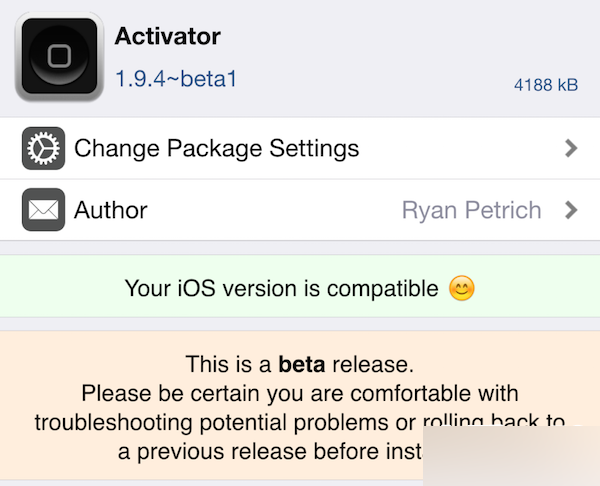The height and width of the screenshot is (486, 600).
Task: Select the Author label
Action: 110,210
